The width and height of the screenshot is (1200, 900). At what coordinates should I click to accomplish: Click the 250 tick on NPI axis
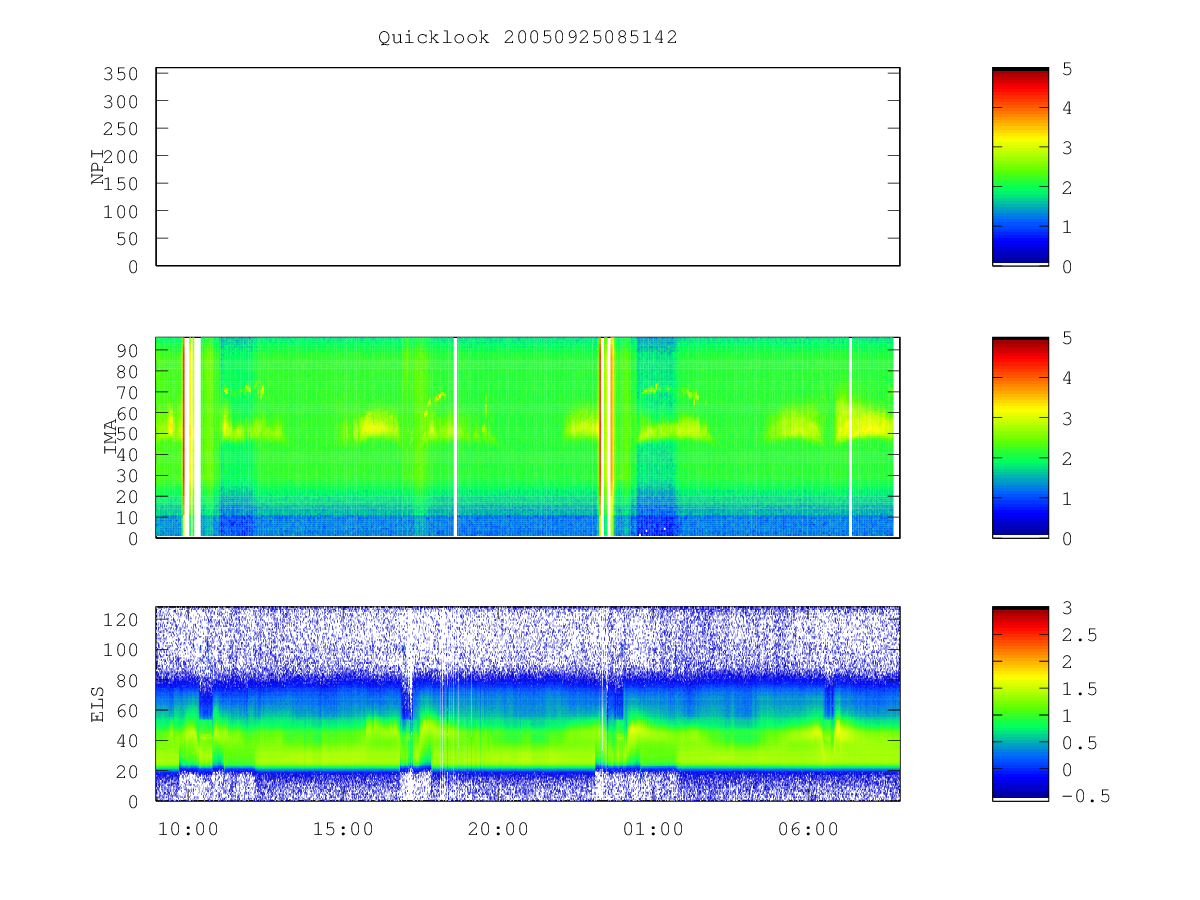coord(120,129)
